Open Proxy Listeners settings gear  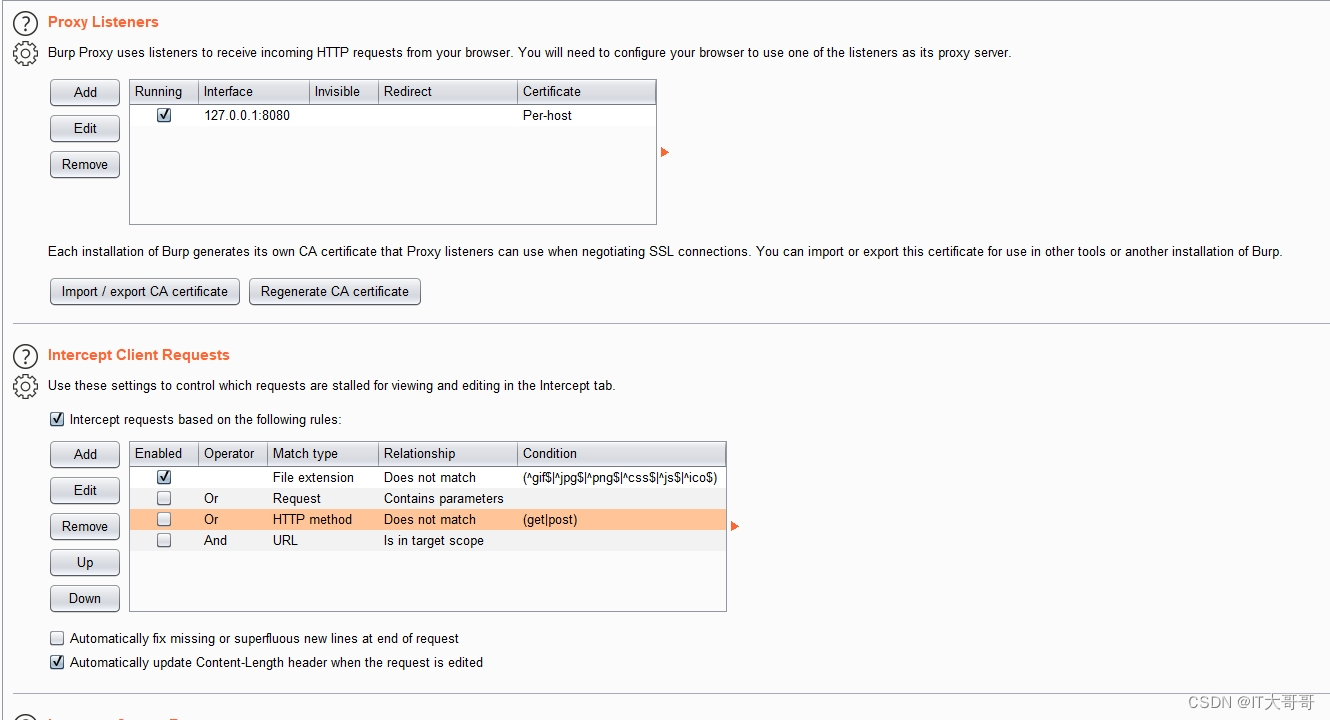(25, 54)
